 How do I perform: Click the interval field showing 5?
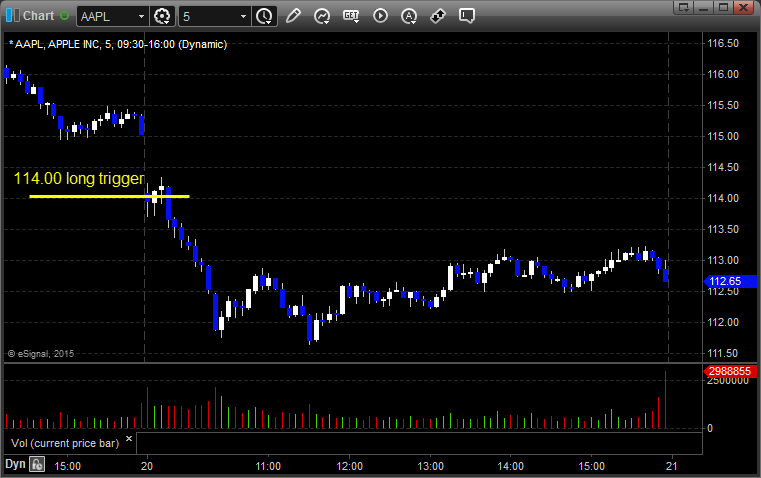click(x=209, y=16)
